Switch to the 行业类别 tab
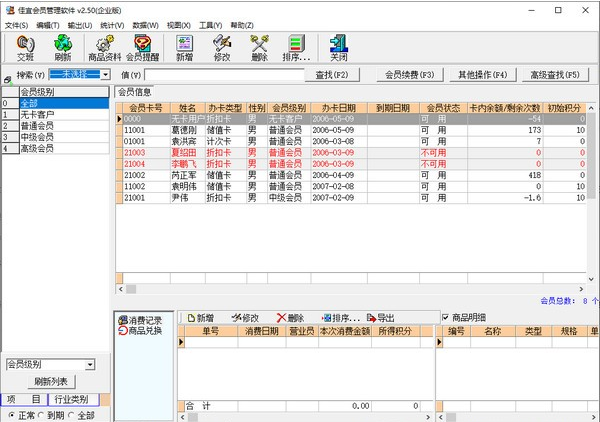The image size is (600, 422). (73, 399)
